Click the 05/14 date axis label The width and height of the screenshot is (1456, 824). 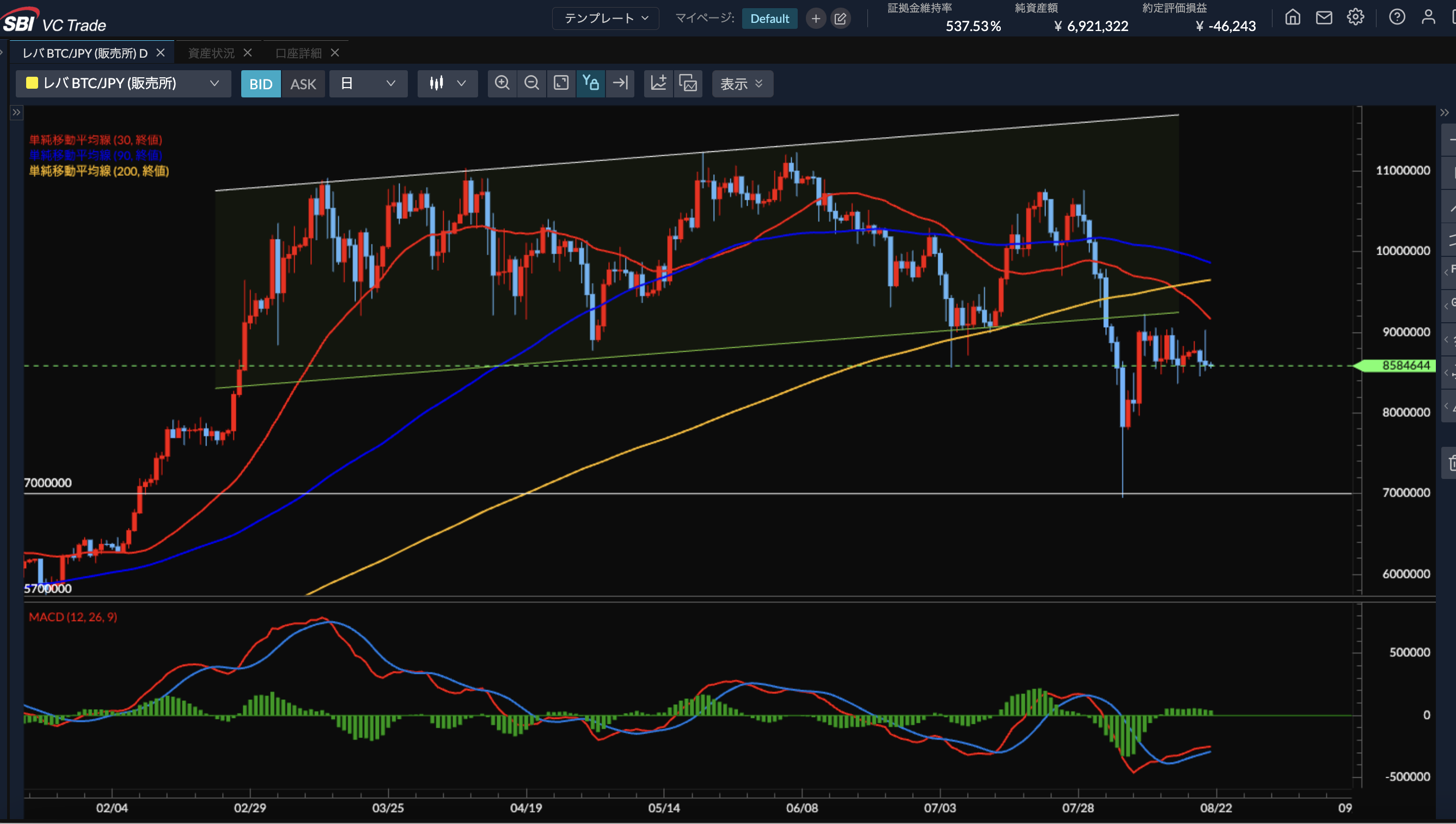pos(663,808)
